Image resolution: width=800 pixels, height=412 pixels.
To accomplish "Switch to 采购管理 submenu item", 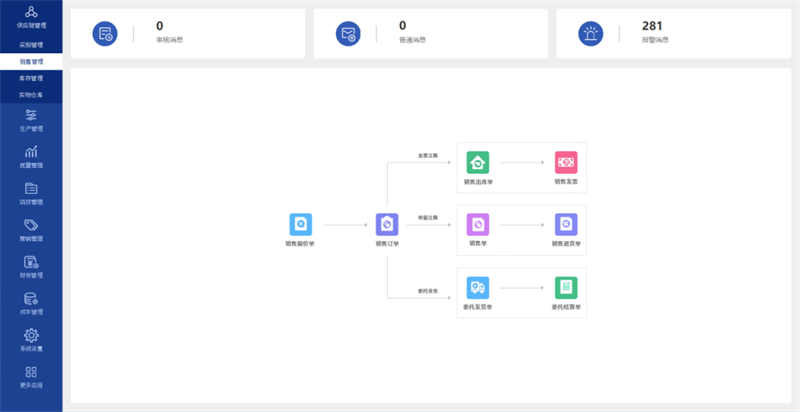I will tap(31, 44).
